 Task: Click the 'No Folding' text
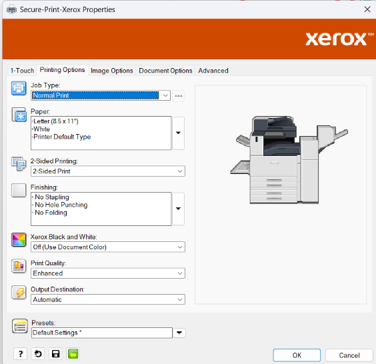coord(50,213)
